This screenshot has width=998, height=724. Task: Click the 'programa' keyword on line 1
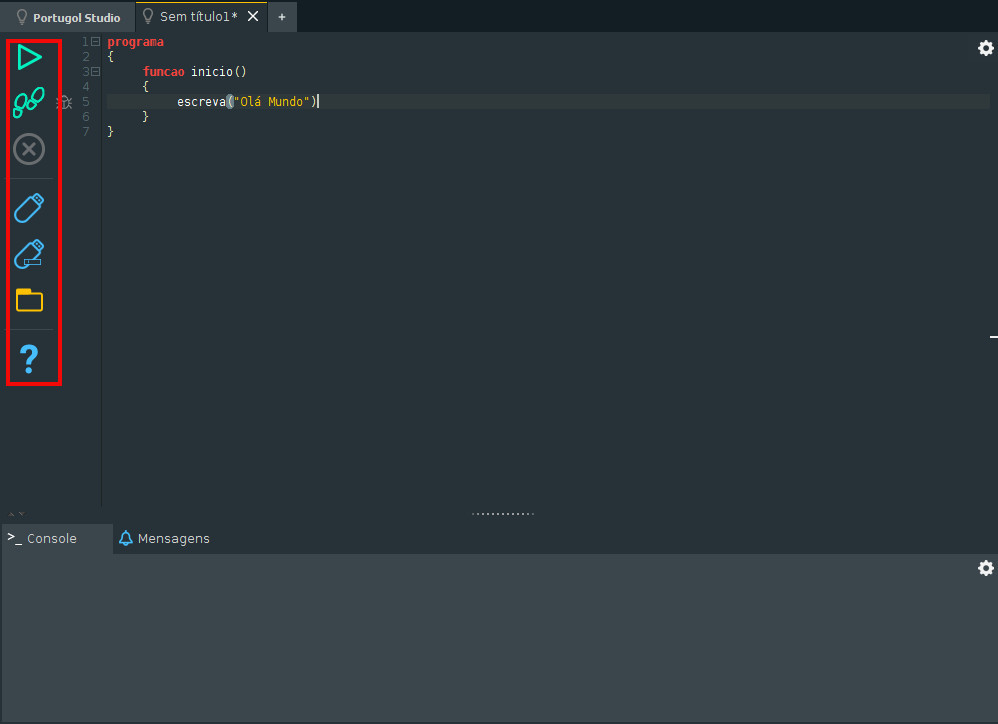click(136, 42)
